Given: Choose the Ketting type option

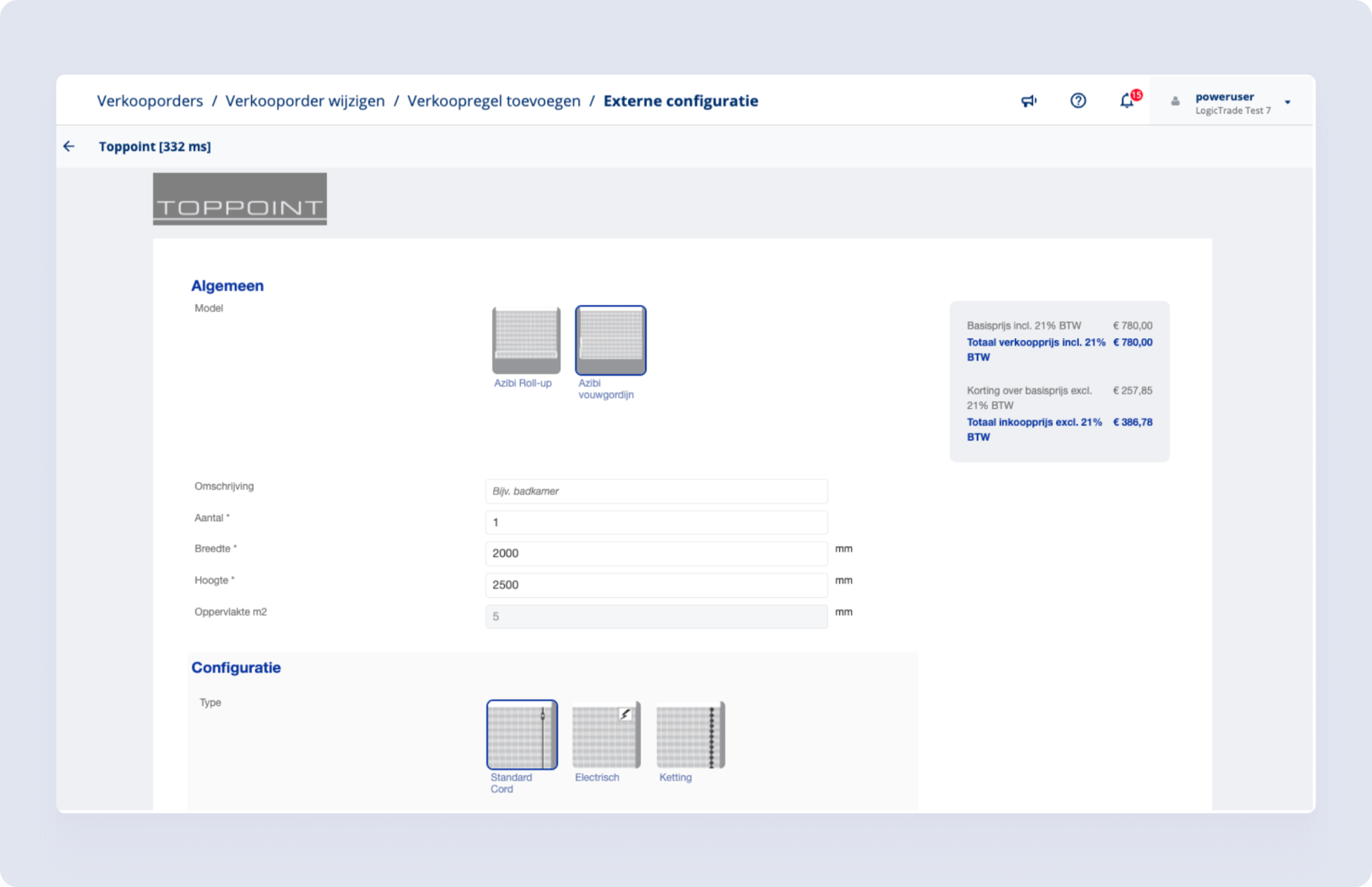Looking at the screenshot, I should [690, 735].
